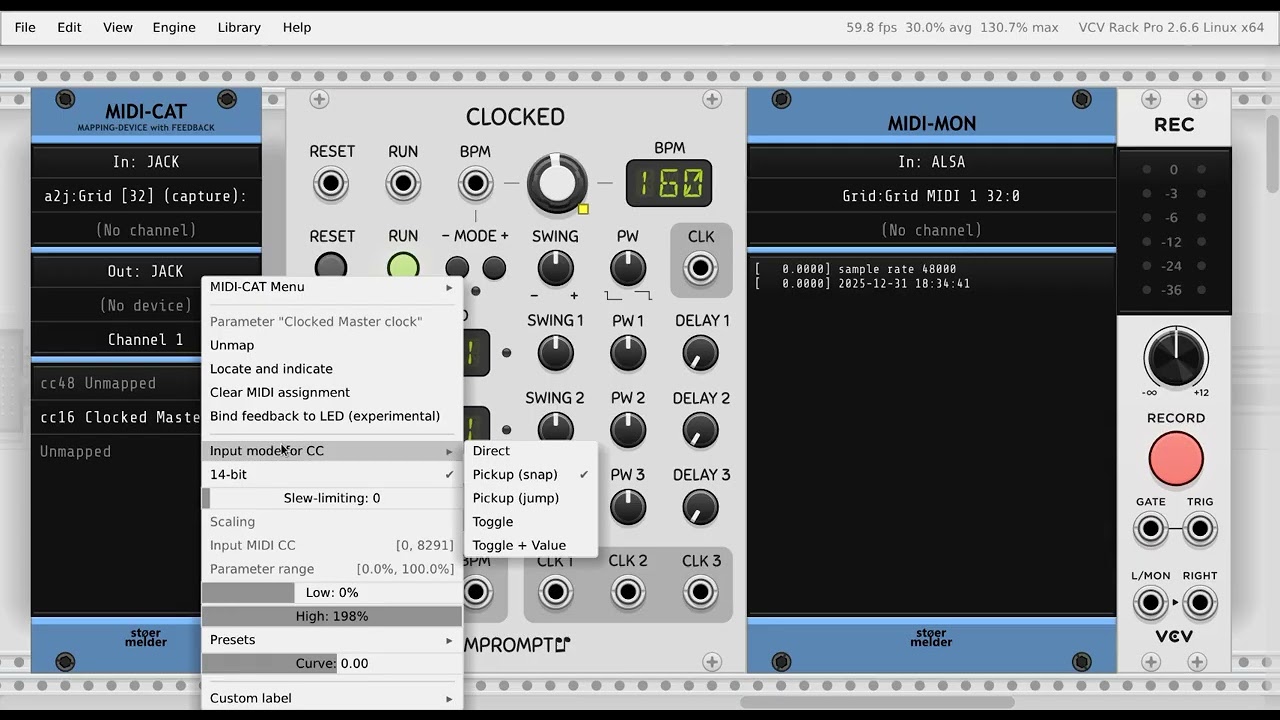
Task: Click the PW 2 knob
Action: (628, 430)
